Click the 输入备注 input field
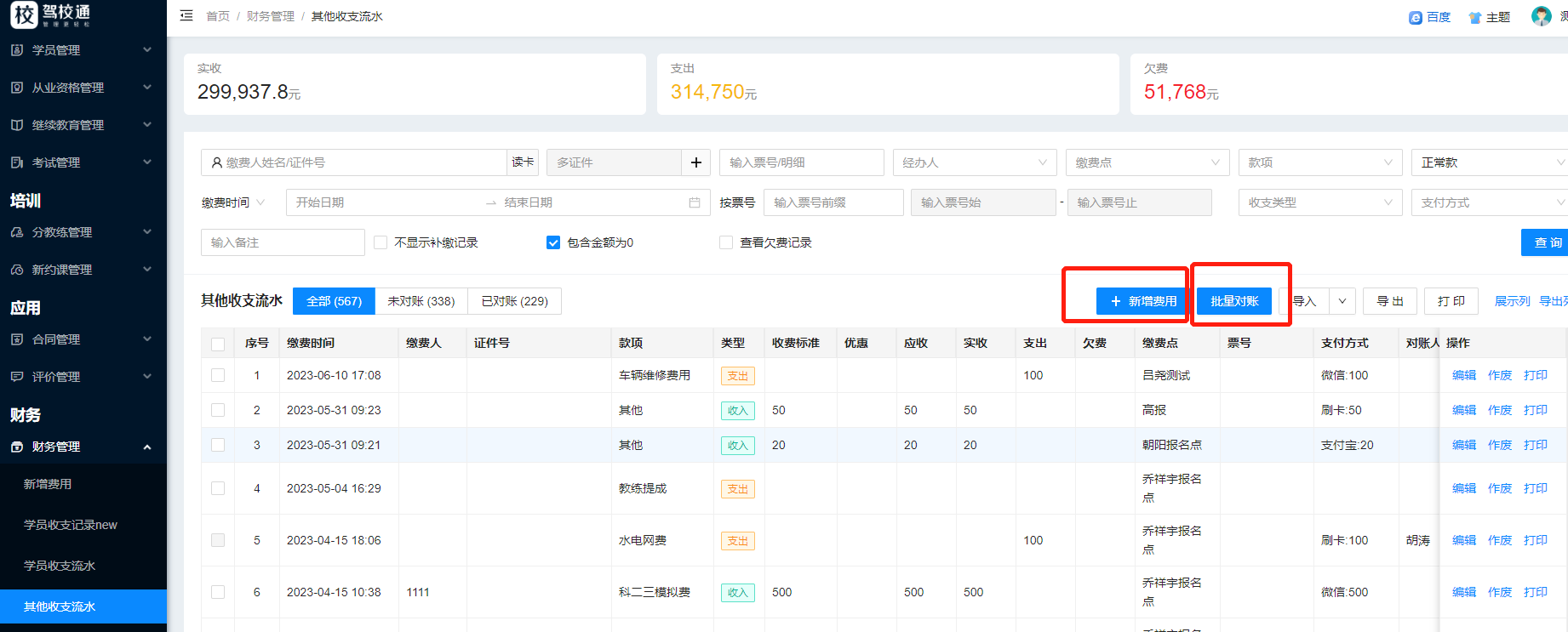The width and height of the screenshot is (1568, 632). (283, 242)
